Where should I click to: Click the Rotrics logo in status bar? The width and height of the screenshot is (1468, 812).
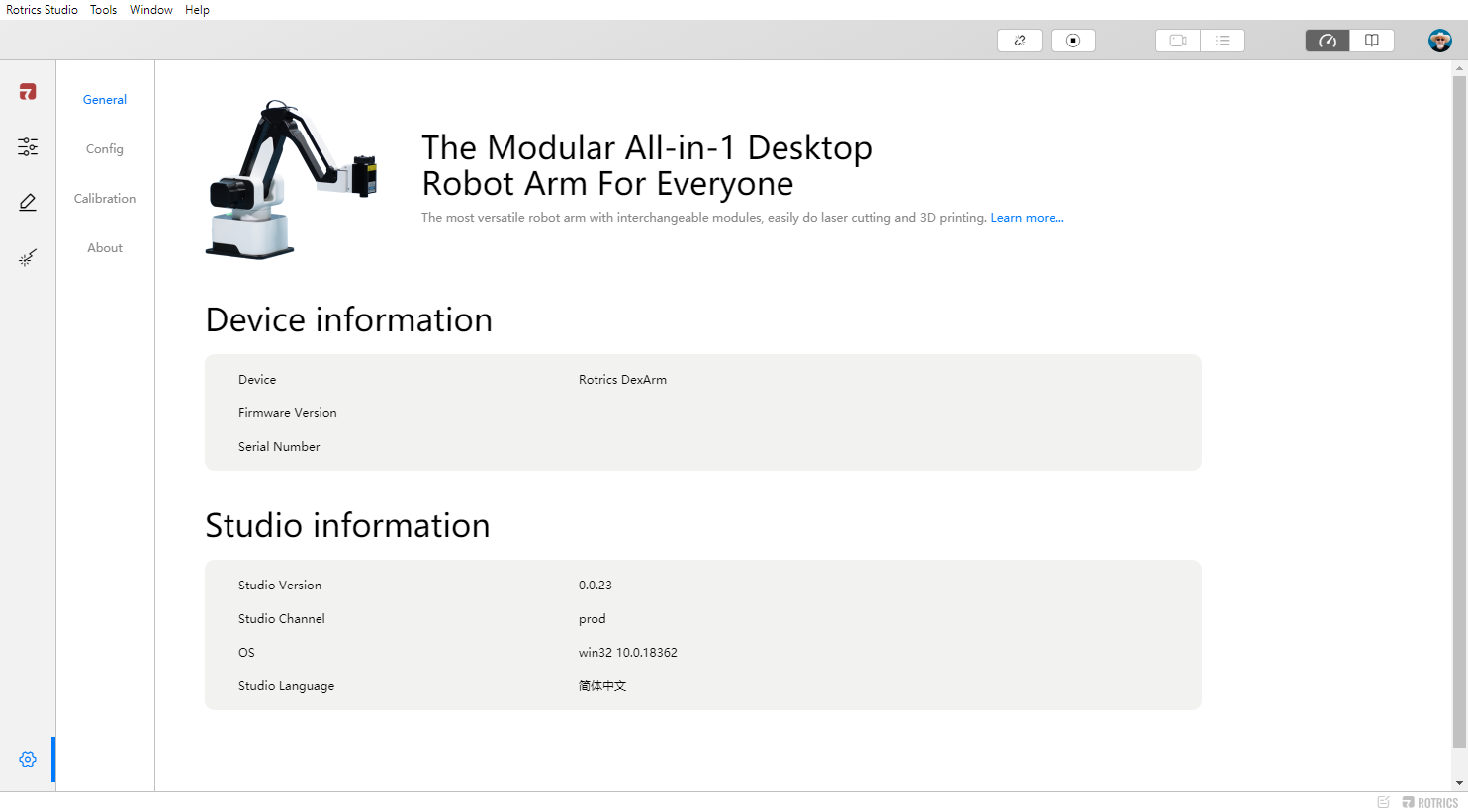pyautogui.click(x=1430, y=802)
